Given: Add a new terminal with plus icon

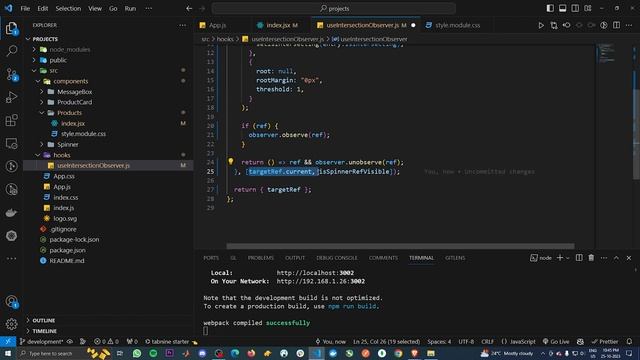Looking at the screenshot, I should pyautogui.click(x=560, y=258).
